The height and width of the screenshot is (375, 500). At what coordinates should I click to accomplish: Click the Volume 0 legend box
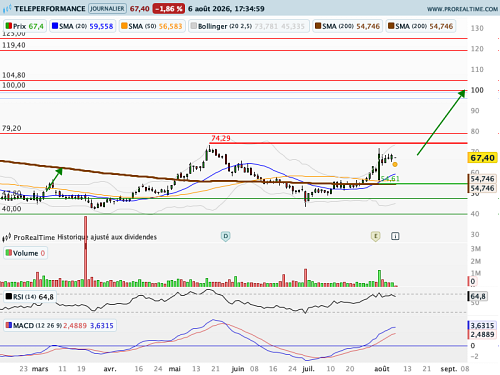click(x=25, y=253)
